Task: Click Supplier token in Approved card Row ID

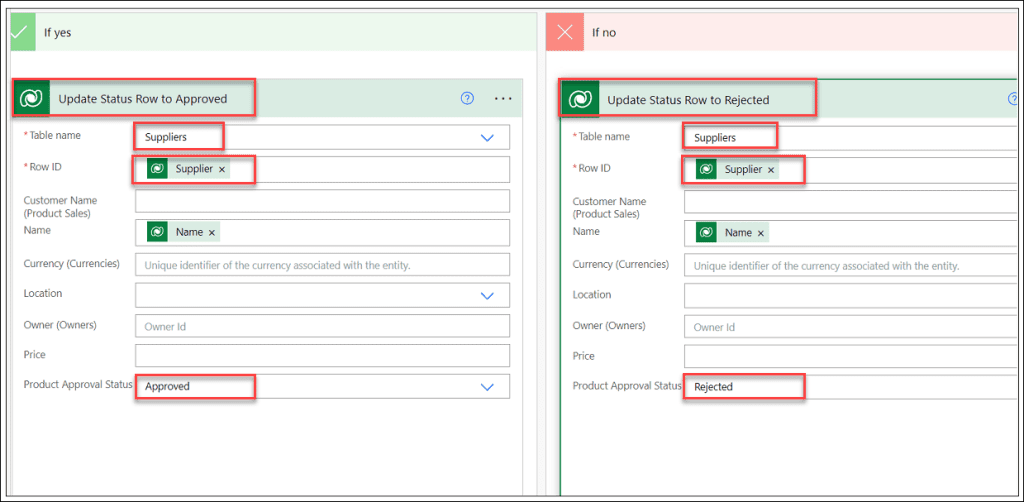Action: coord(187,169)
